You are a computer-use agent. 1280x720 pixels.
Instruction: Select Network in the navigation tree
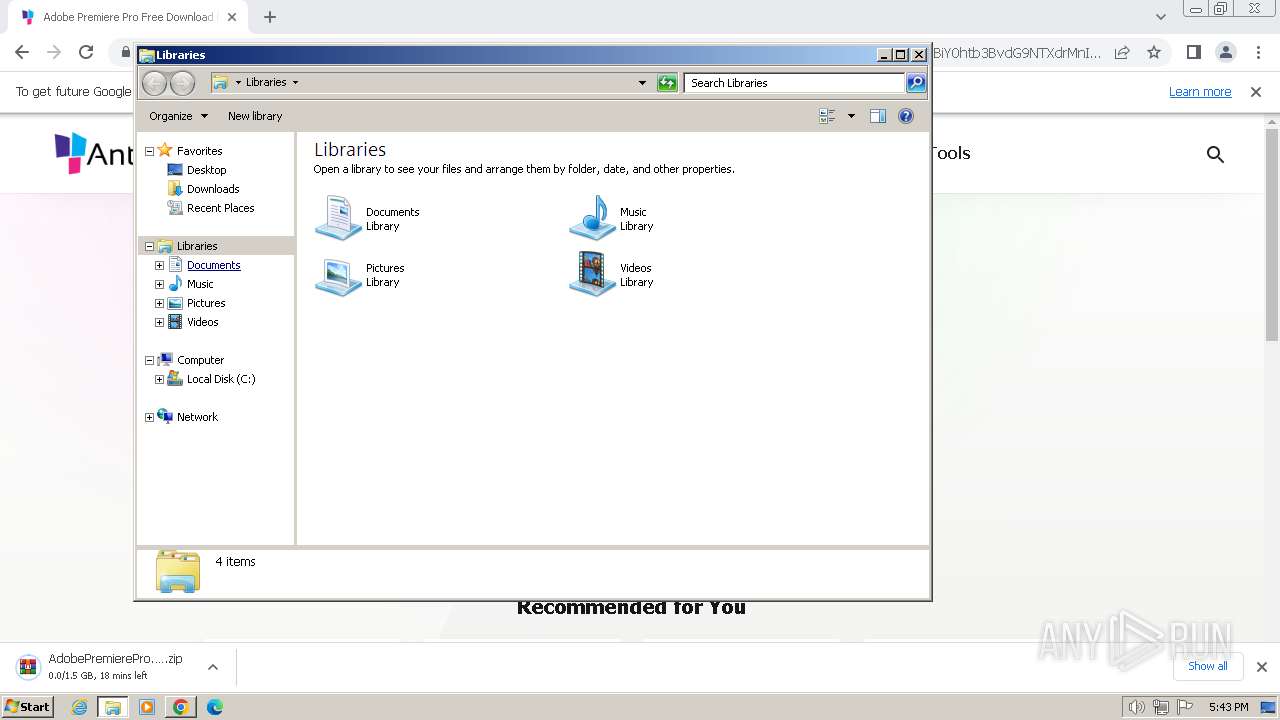click(x=197, y=417)
